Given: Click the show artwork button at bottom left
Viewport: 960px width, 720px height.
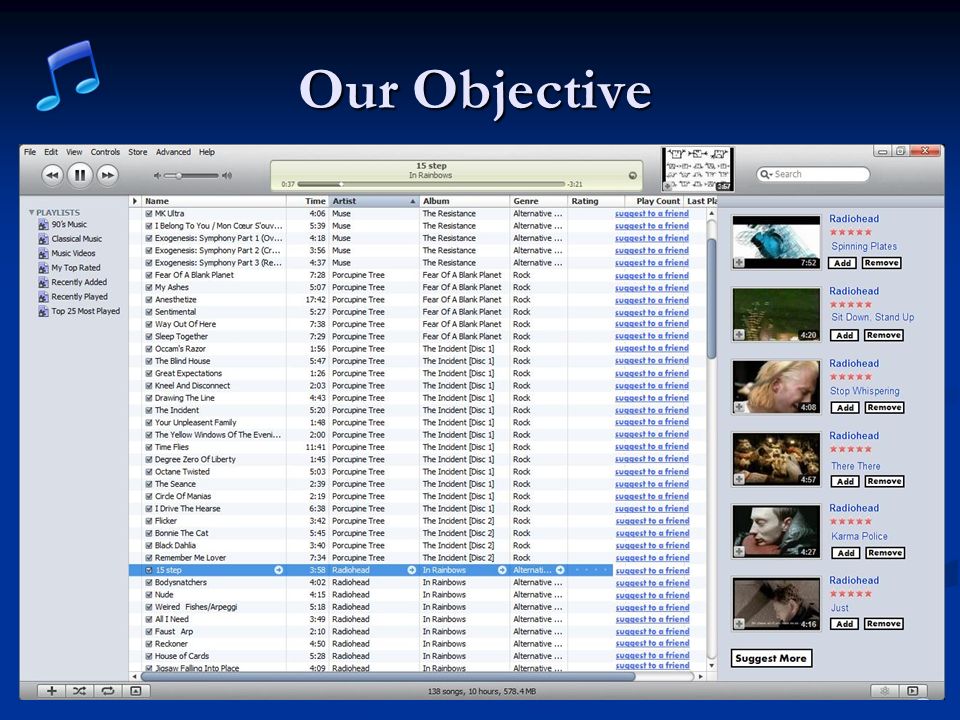Looking at the screenshot, I should point(136,691).
